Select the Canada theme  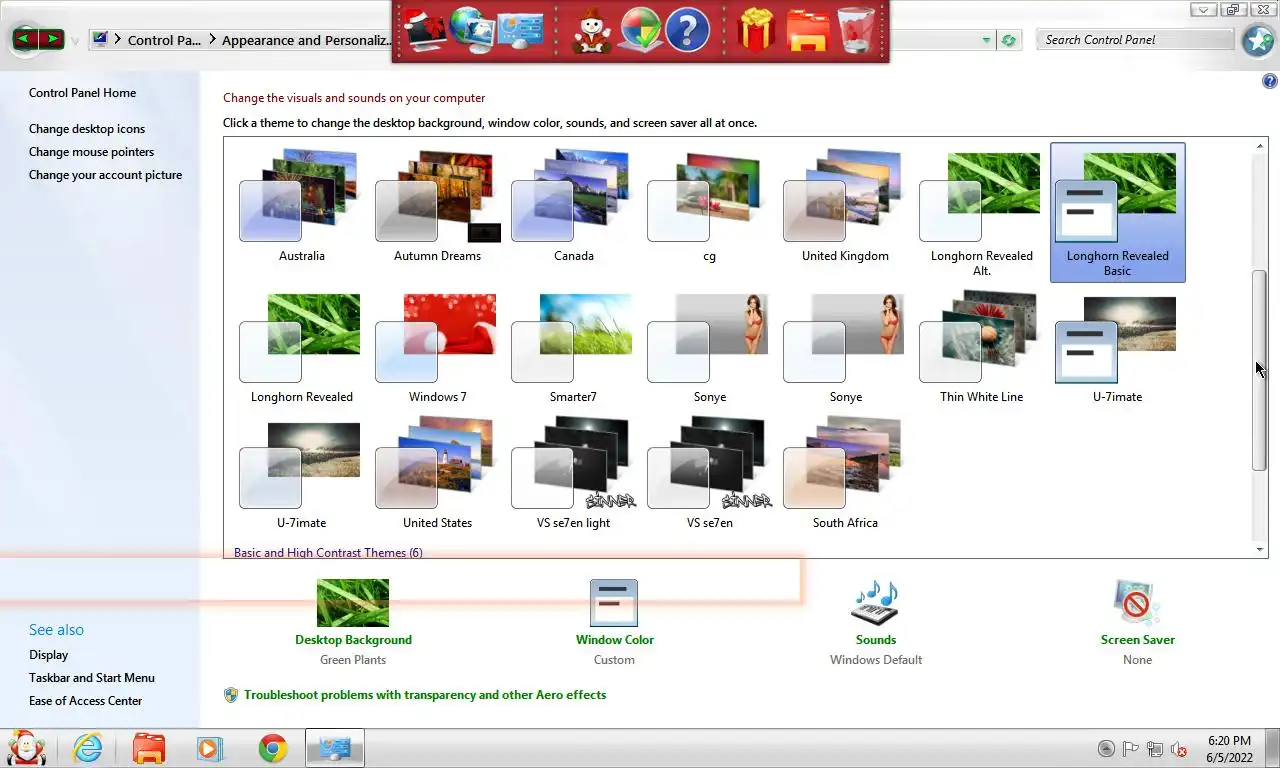[573, 207]
